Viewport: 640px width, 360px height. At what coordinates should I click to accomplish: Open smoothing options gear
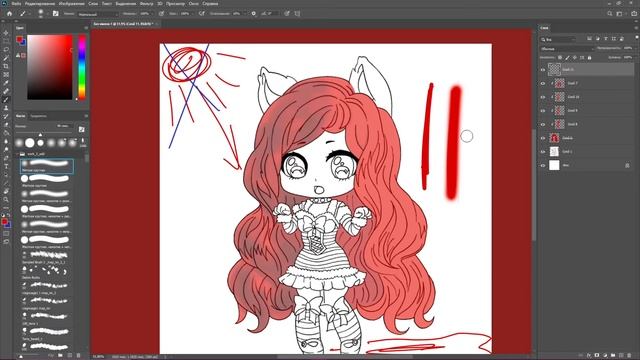(x=253, y=13)
